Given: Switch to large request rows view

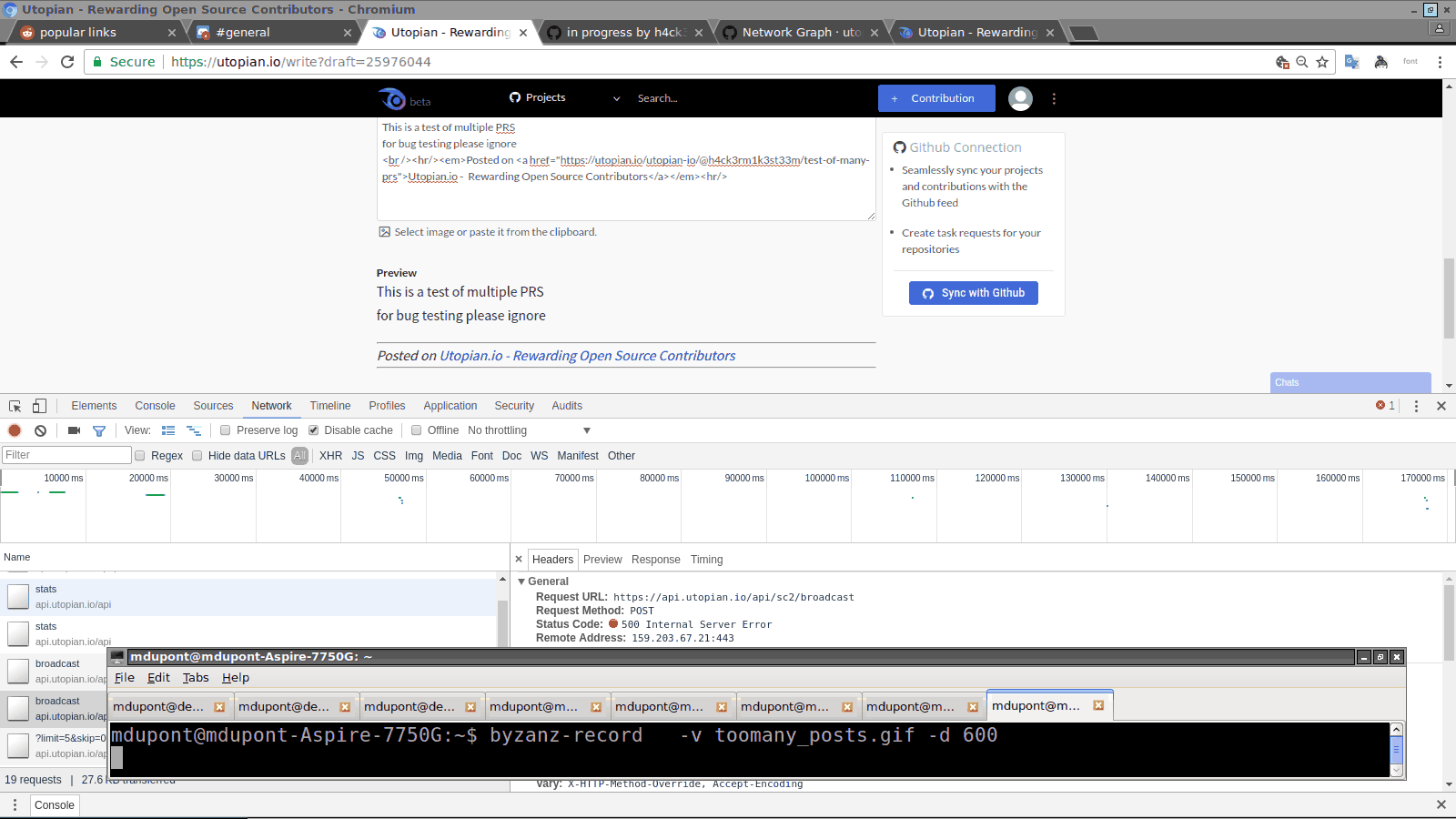Looking at the screenshot, I should point(168,430).
